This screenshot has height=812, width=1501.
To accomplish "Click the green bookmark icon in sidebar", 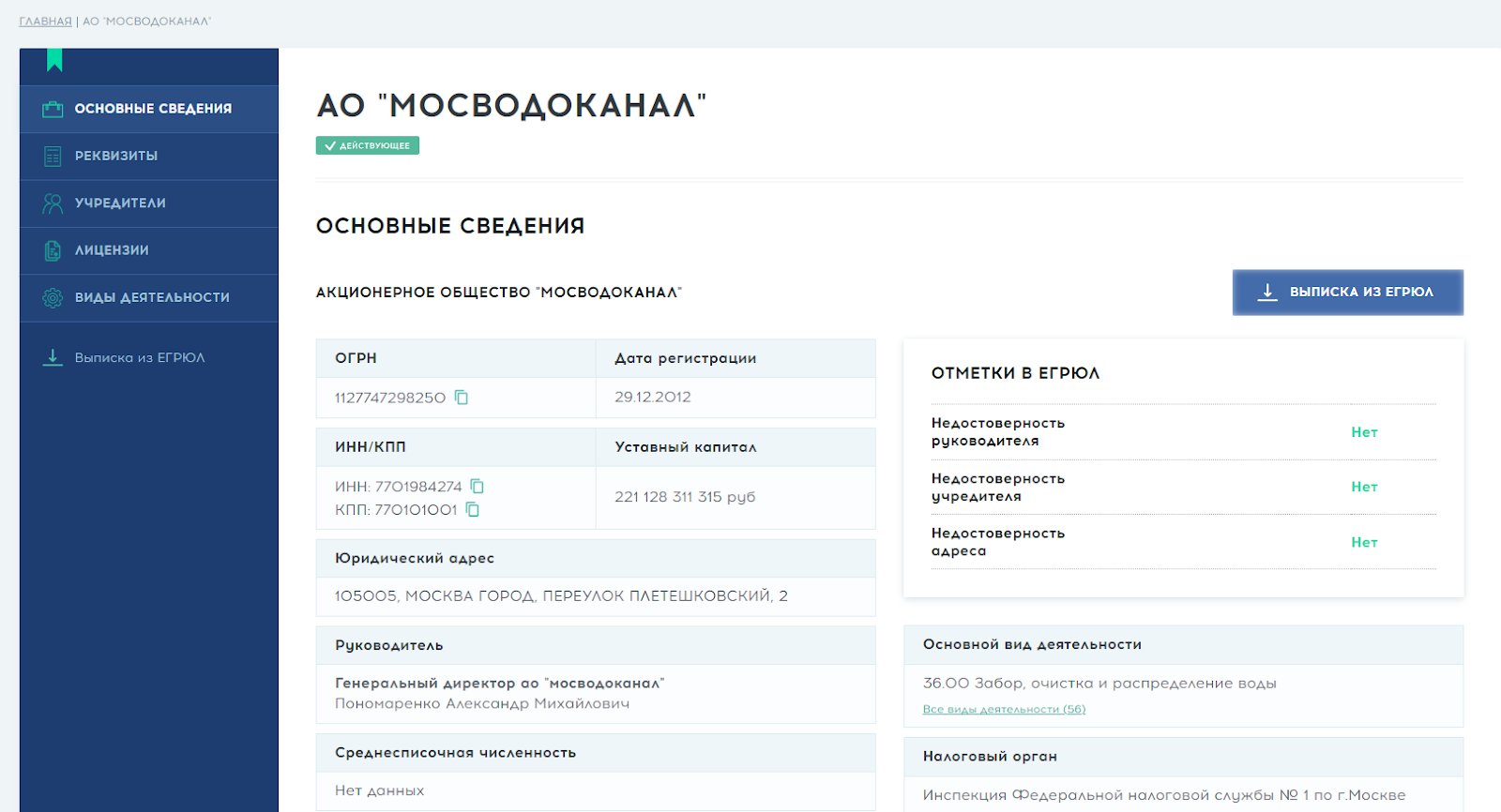I will tap(54, 61).
